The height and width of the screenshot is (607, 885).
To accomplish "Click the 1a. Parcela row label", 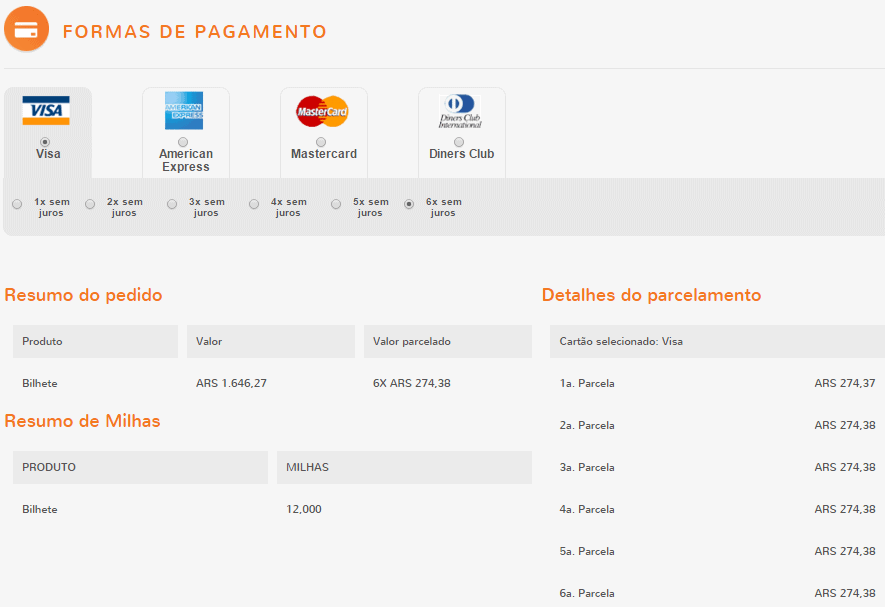I will coord(587,383).
